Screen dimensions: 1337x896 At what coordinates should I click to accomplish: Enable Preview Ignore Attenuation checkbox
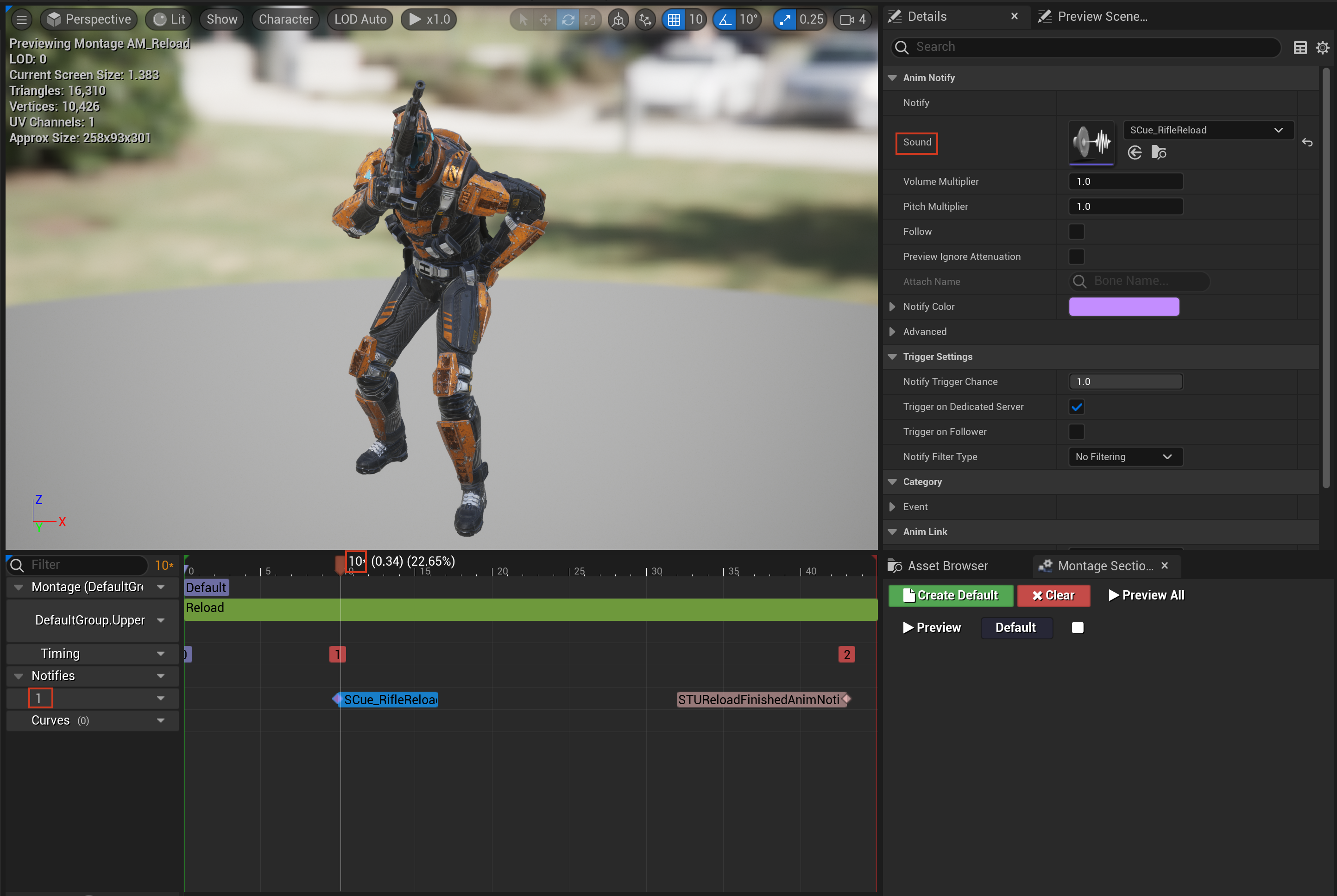pos(1077,257)
